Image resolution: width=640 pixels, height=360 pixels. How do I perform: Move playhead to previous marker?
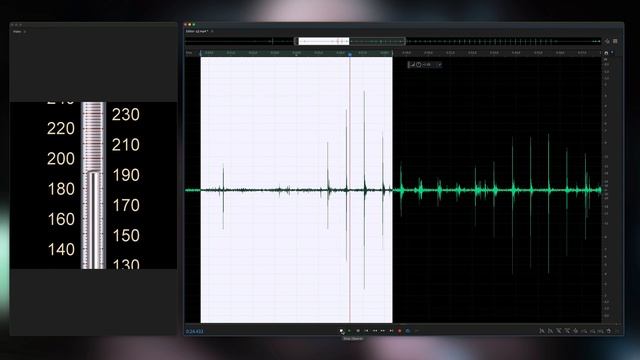[x=366, y=331]
